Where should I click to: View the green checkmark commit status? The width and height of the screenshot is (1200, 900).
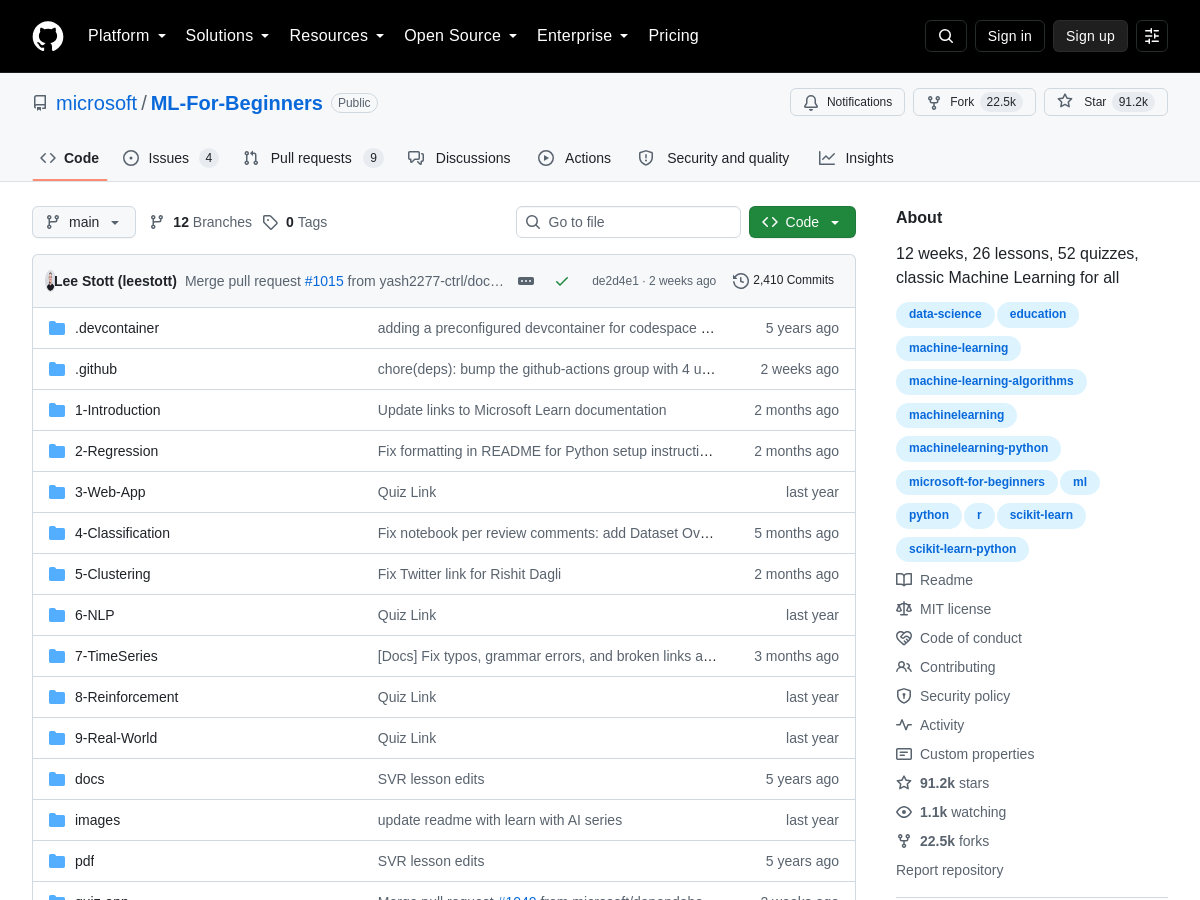point(562,281)
